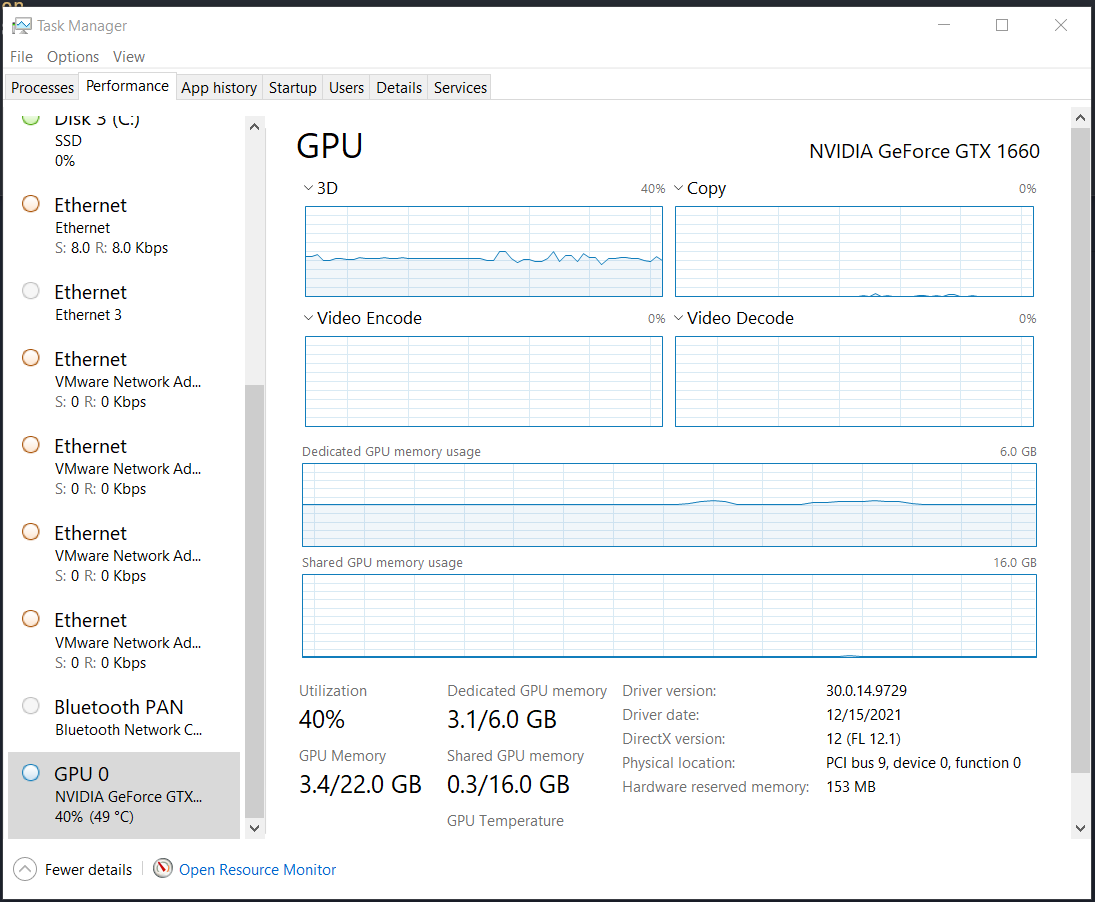Select the gray circle icon next to Ethernet 3

click(31, 290)
